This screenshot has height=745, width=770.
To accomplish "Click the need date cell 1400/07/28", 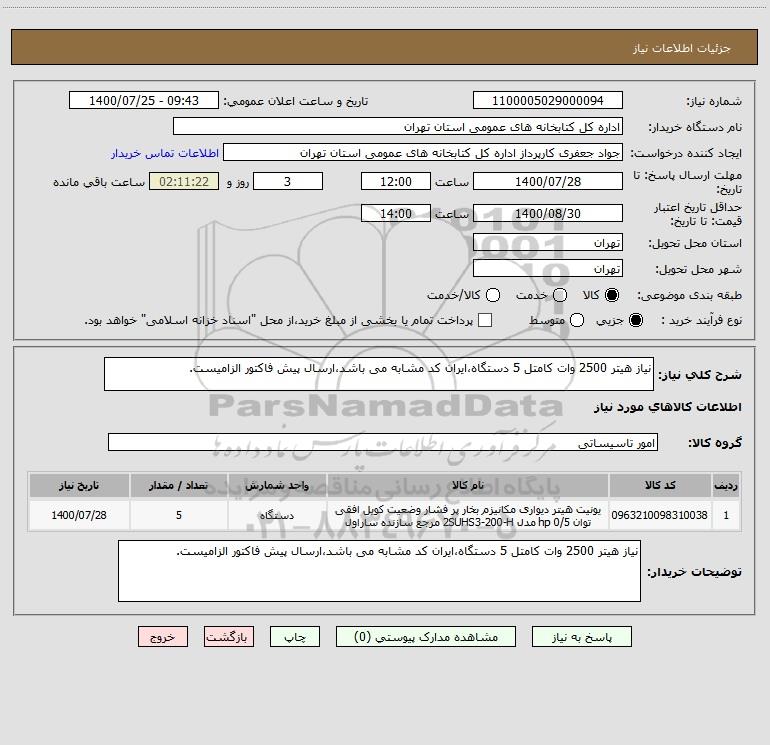I will (x=79, y=515).
